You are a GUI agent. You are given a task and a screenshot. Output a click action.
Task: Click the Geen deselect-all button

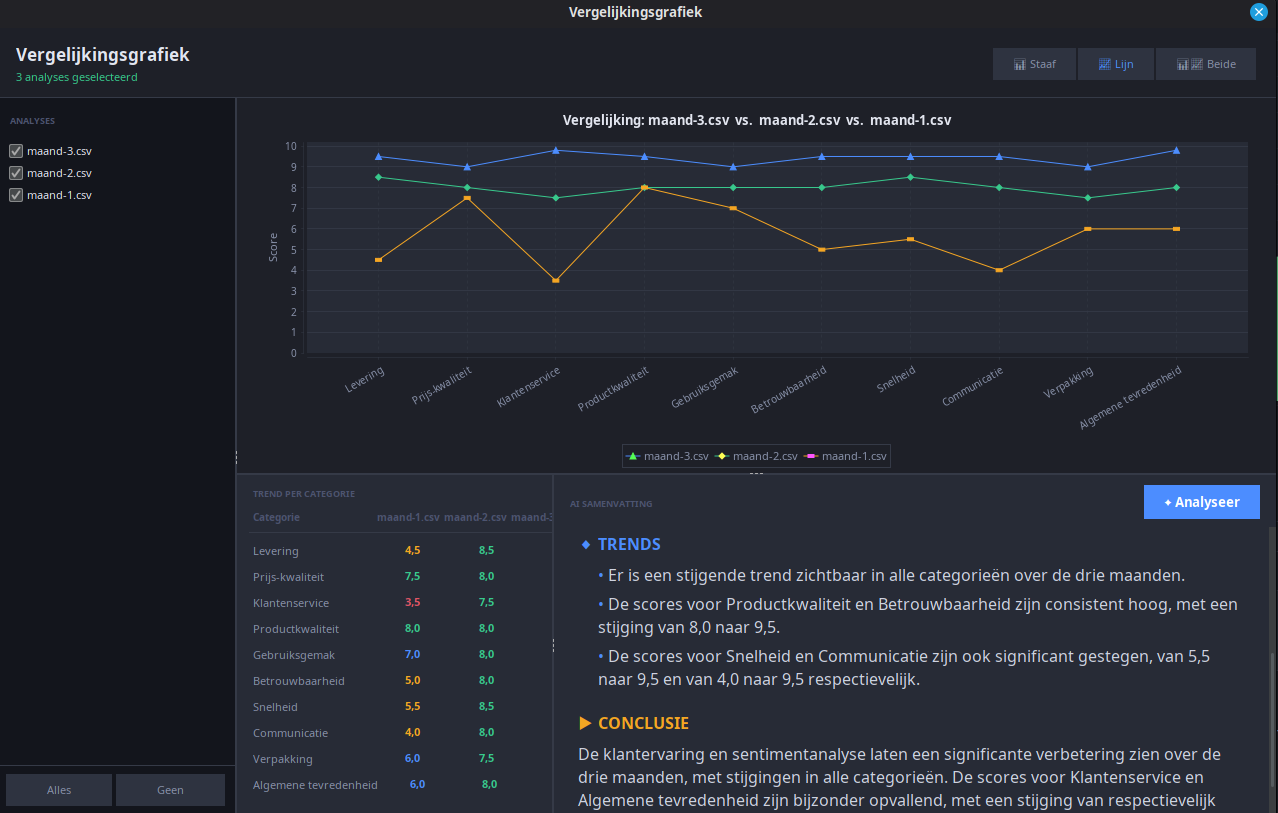click(170, 790)
